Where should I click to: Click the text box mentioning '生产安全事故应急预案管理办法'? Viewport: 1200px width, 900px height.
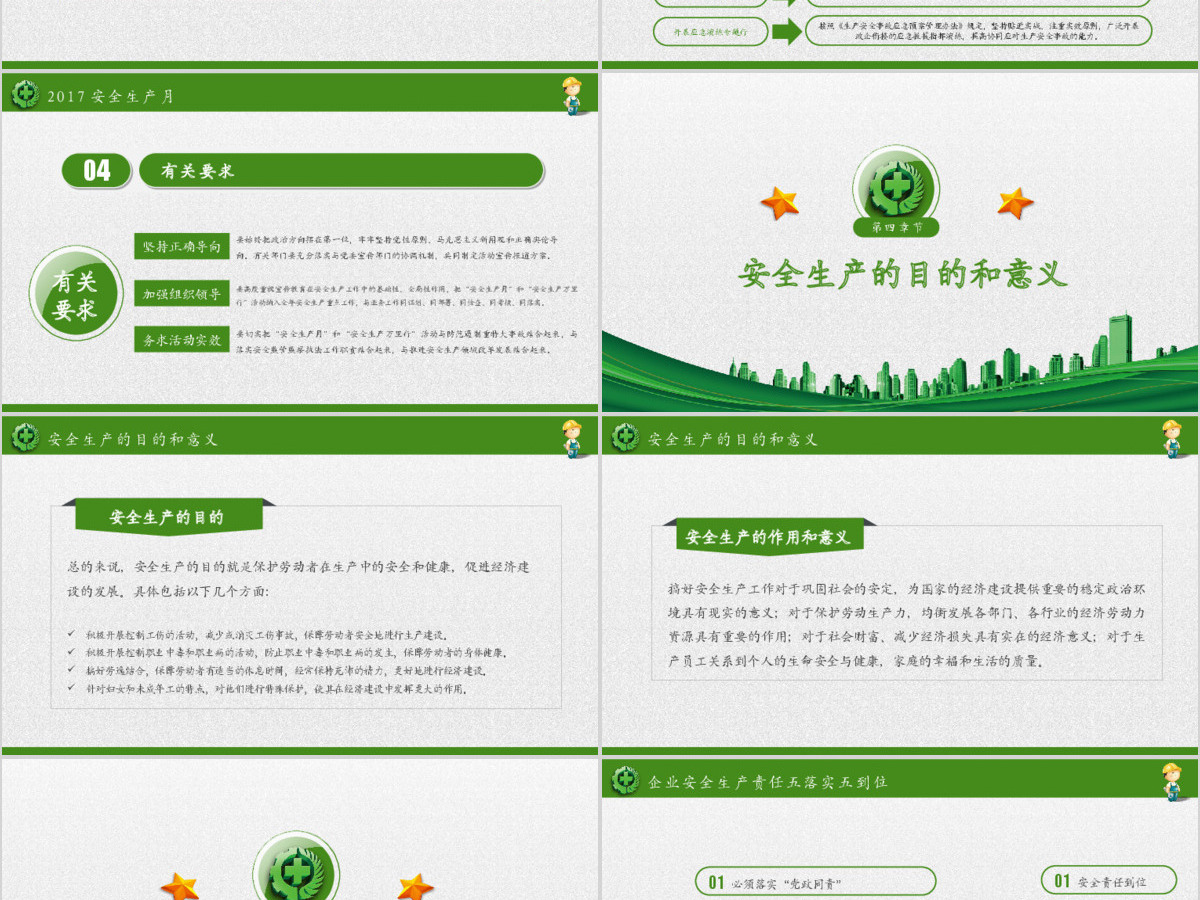pos(978,31)
